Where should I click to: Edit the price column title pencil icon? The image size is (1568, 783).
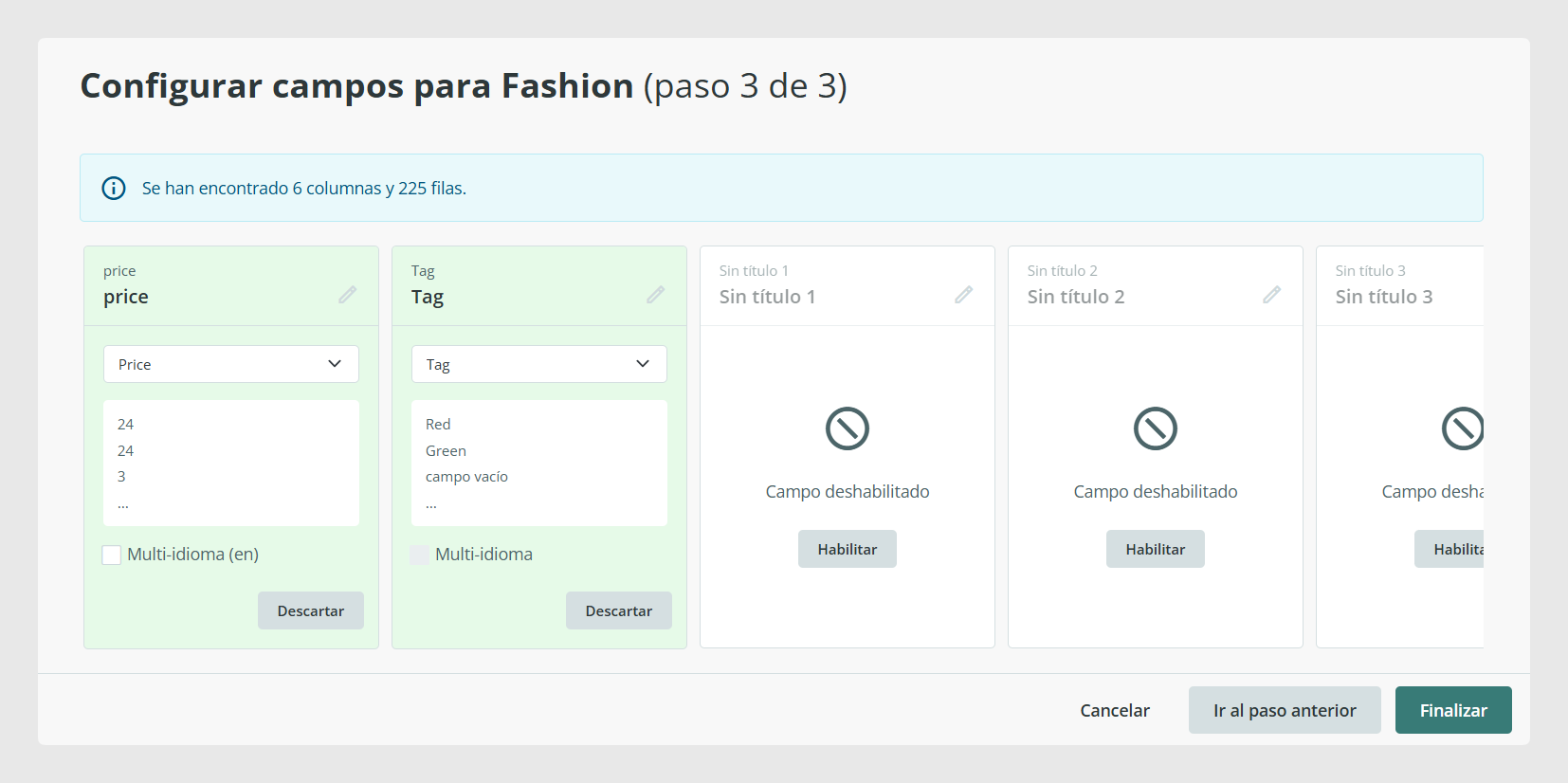[x=348, y=295]
